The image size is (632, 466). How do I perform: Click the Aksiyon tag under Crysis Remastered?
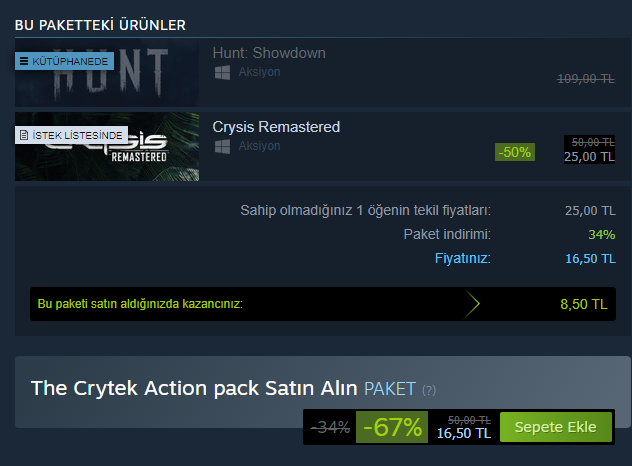(x=259, y=146)
